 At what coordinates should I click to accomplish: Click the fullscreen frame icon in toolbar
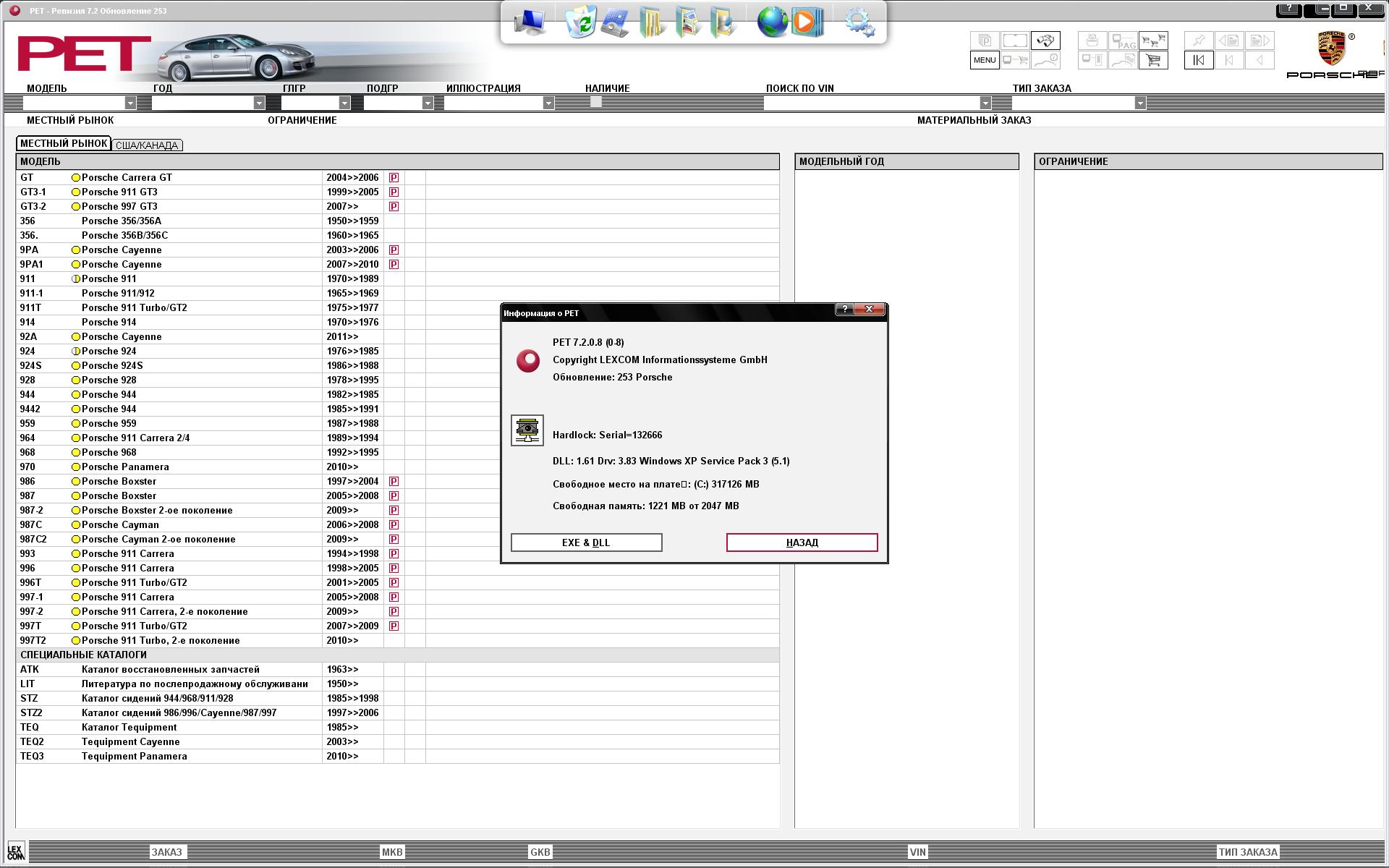pyautogui.click(x=1015, y=41)
